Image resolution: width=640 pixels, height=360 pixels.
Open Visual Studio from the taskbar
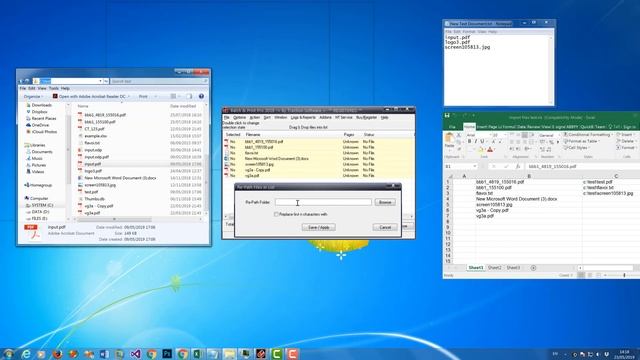point(136,354)
